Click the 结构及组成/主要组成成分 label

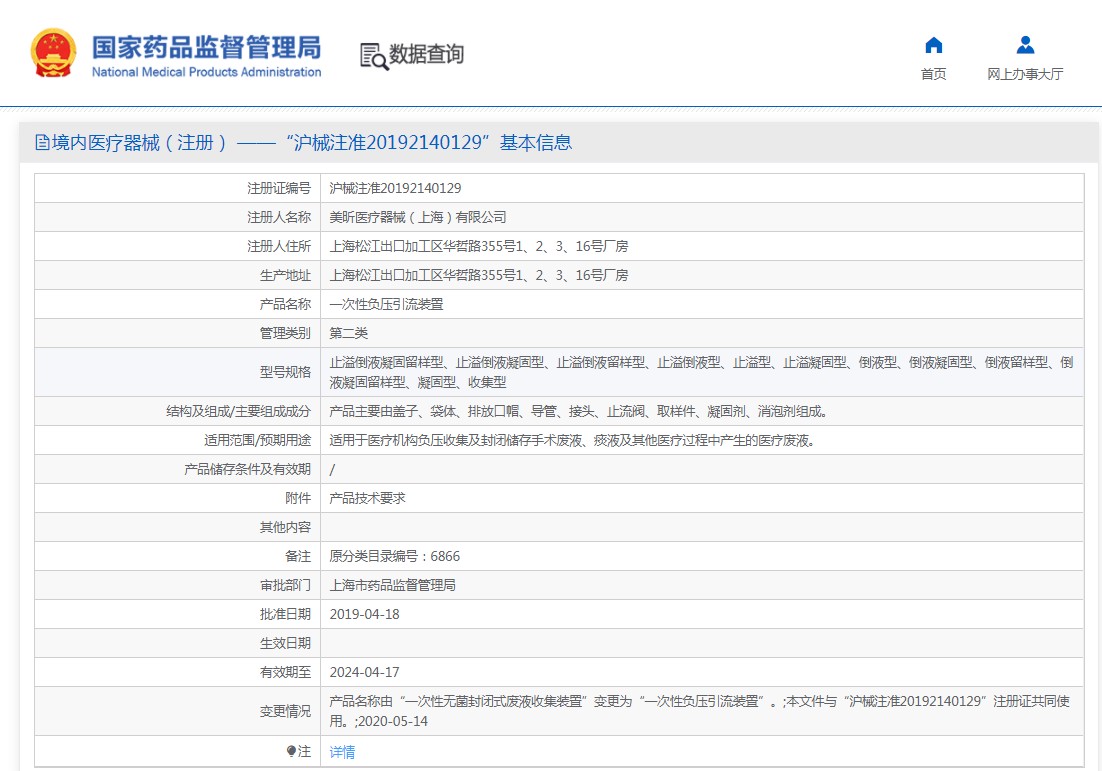[238, 411]
